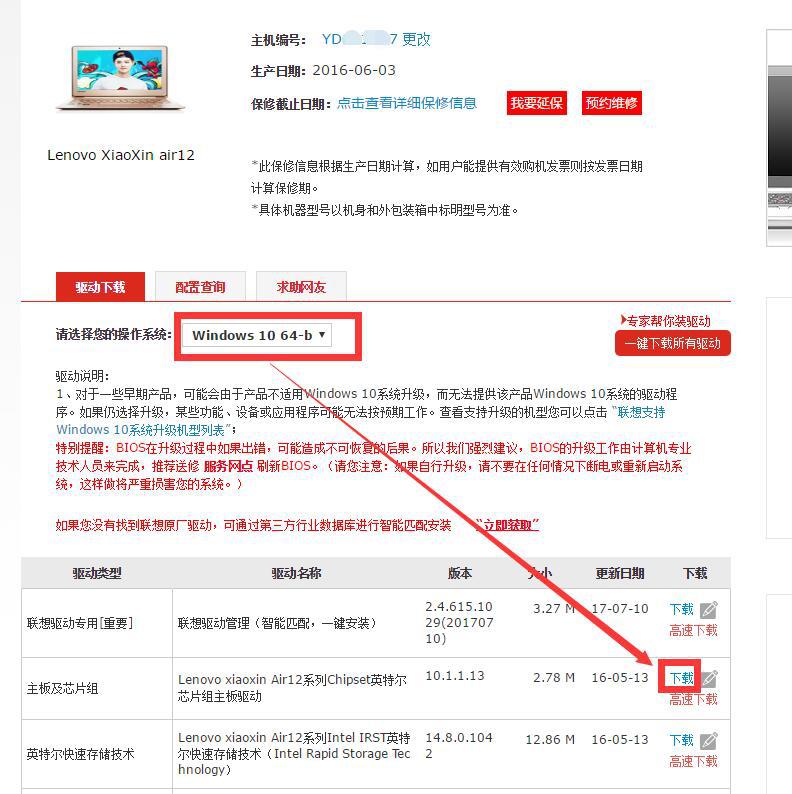This screenshot has height=794, width=792.
Task: Download Intel IRST driver via 下载
Action: (681, 740)
